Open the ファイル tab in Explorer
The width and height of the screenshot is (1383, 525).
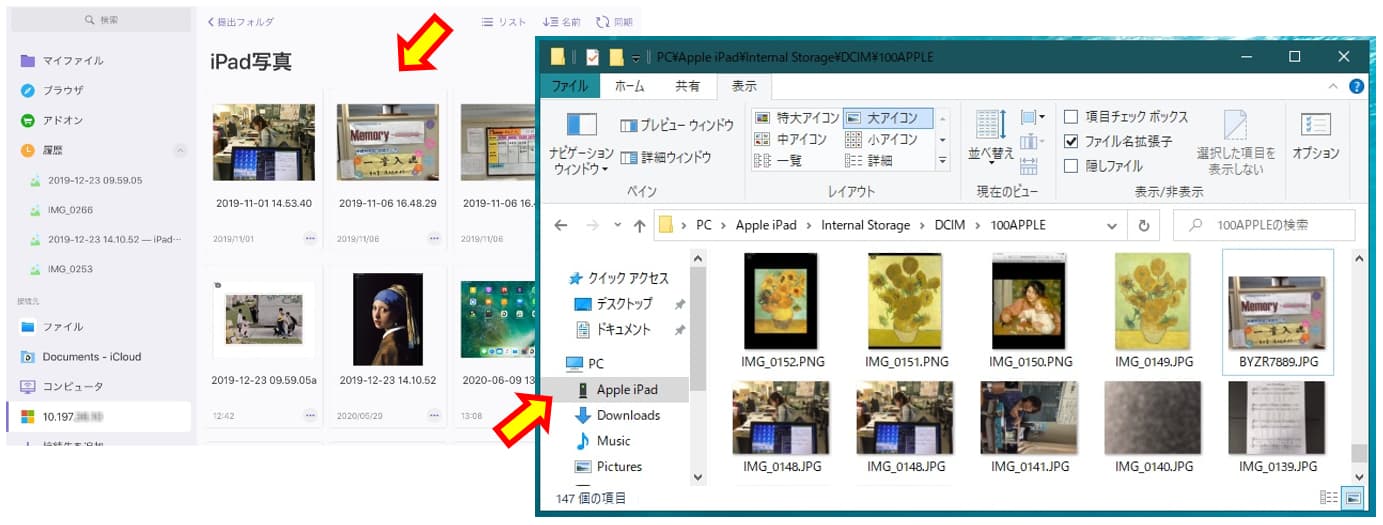(x=570, y=87)
